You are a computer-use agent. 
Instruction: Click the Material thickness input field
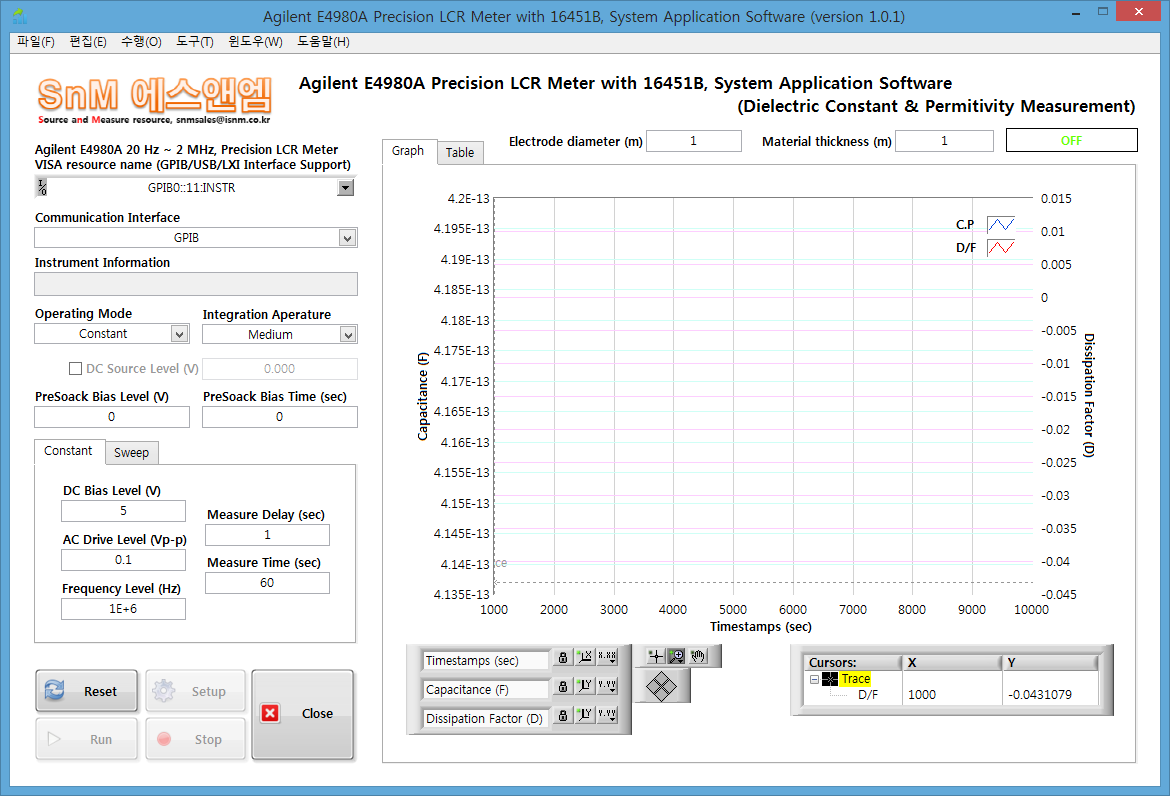[x=944, y=141]
